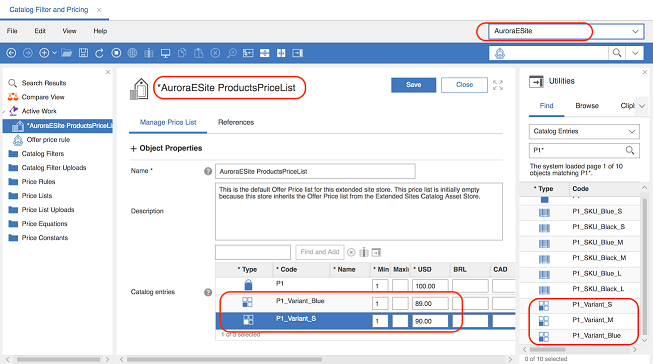This screenshot has height=364, width=653.
Task: Open Compare View in the explorer
Action: pyautogui.click(x=43, y=97)
